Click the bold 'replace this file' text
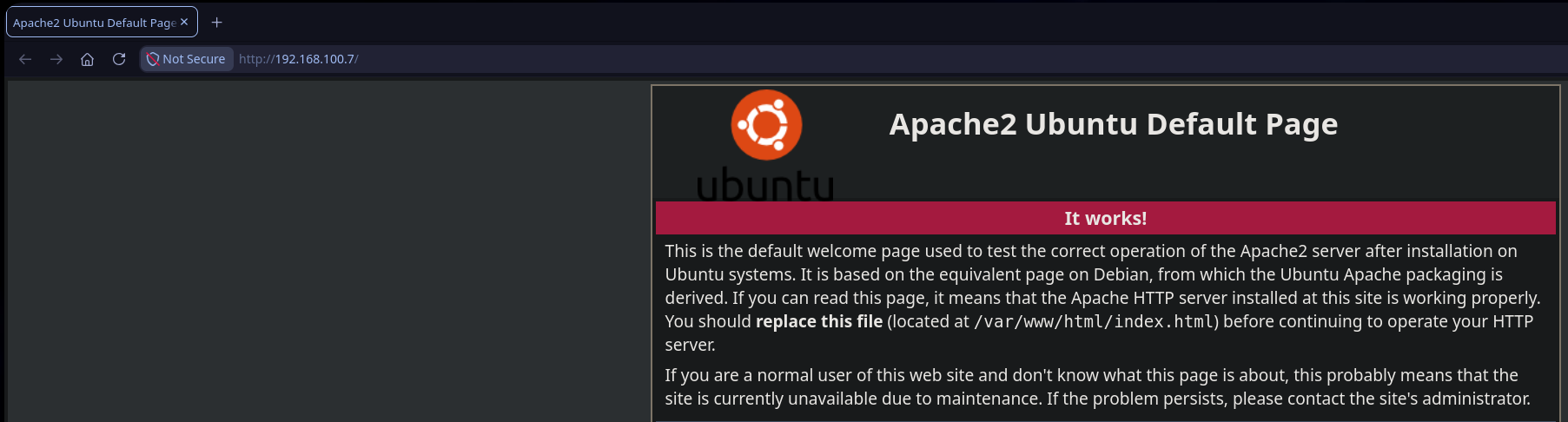The image size is (1568, 422). tap(819, 321)
